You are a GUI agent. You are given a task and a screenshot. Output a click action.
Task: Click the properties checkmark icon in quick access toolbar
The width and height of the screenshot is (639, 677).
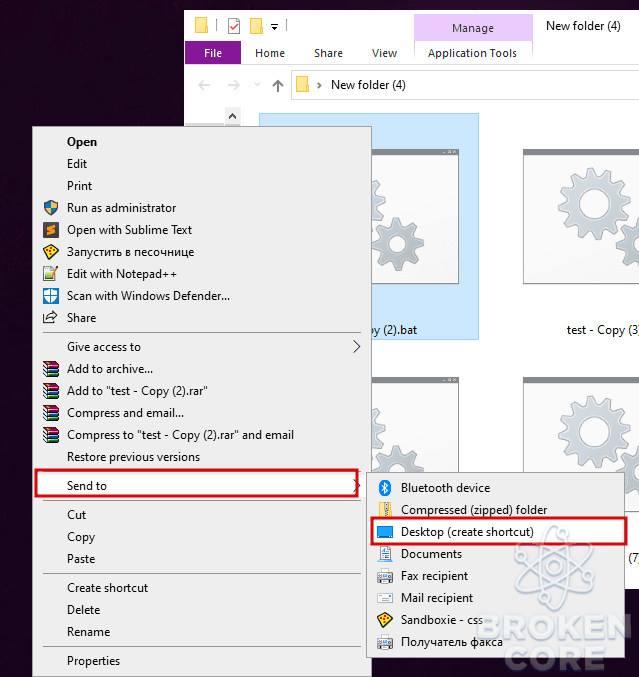pyautogui.click(x=234, y=26)
